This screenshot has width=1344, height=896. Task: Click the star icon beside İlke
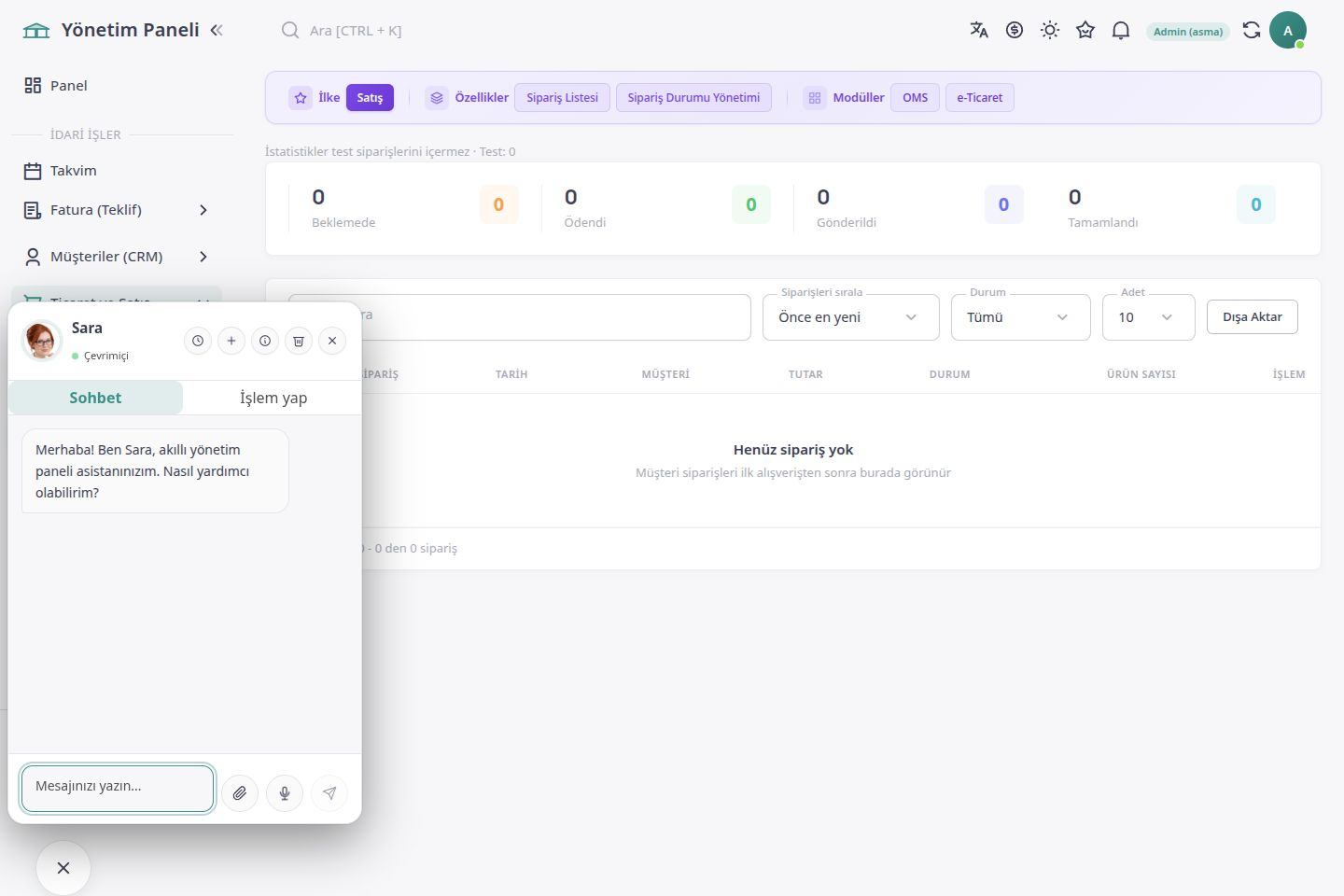pyautogui.click(x=301, y=97)
